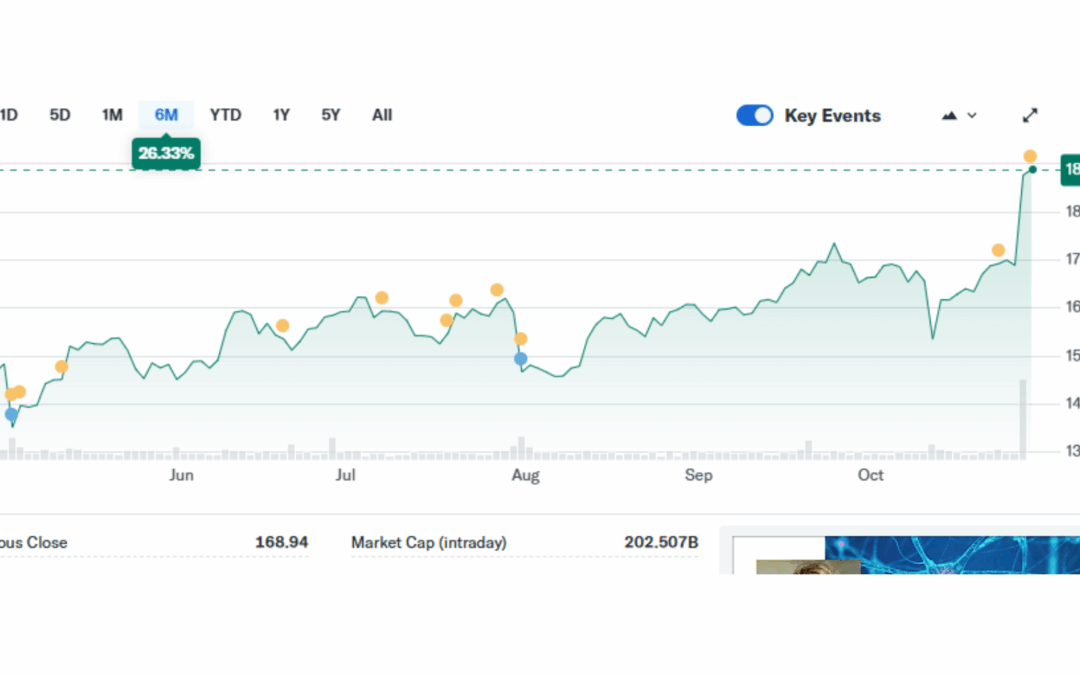1080x675 pixels.
Task: Click a volume bar below the chart
Action: click(x=520, y=447)
